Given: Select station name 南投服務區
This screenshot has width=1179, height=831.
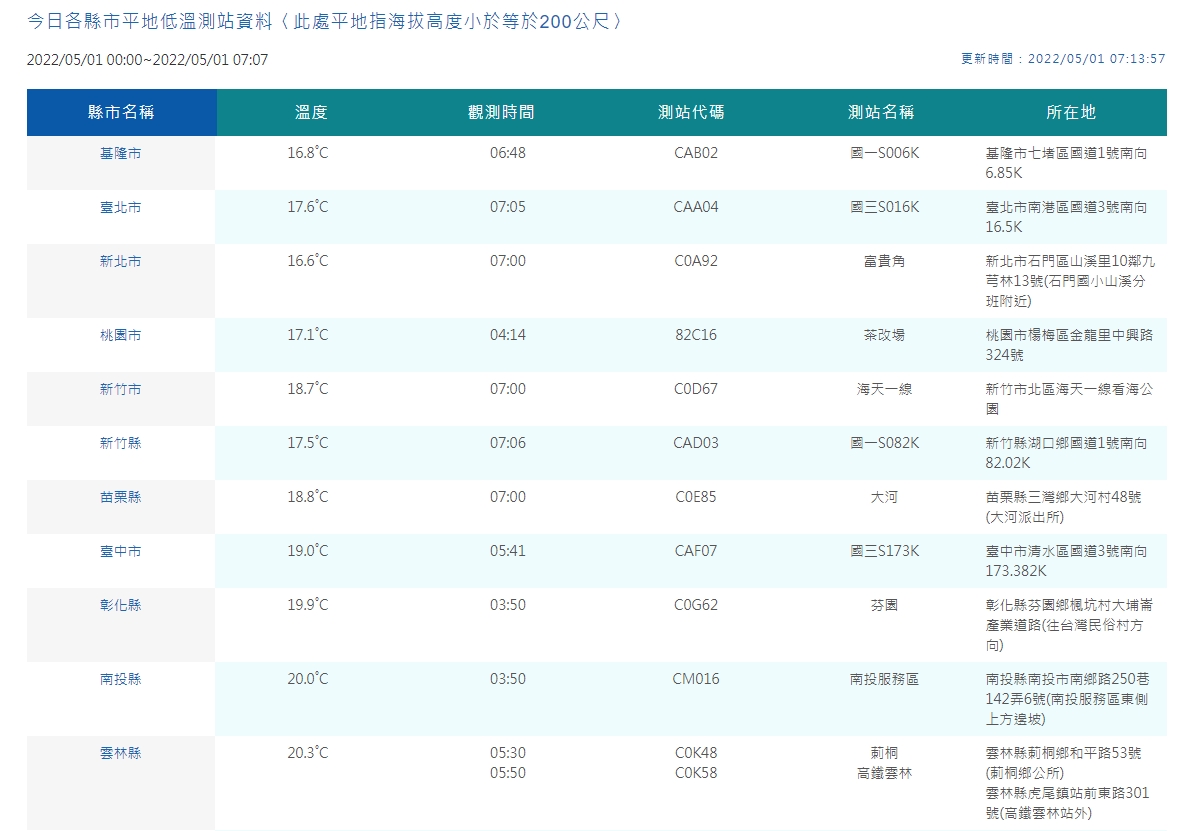Looking at the screenshot, I should (884, 680).
